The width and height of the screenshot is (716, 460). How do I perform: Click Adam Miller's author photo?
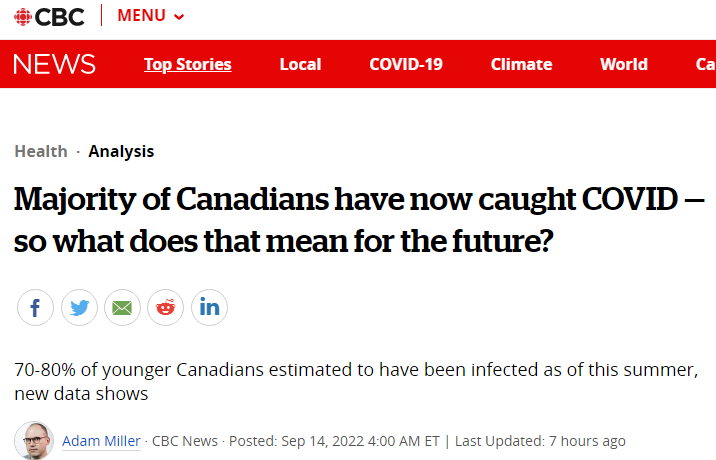tap(34, 440)
